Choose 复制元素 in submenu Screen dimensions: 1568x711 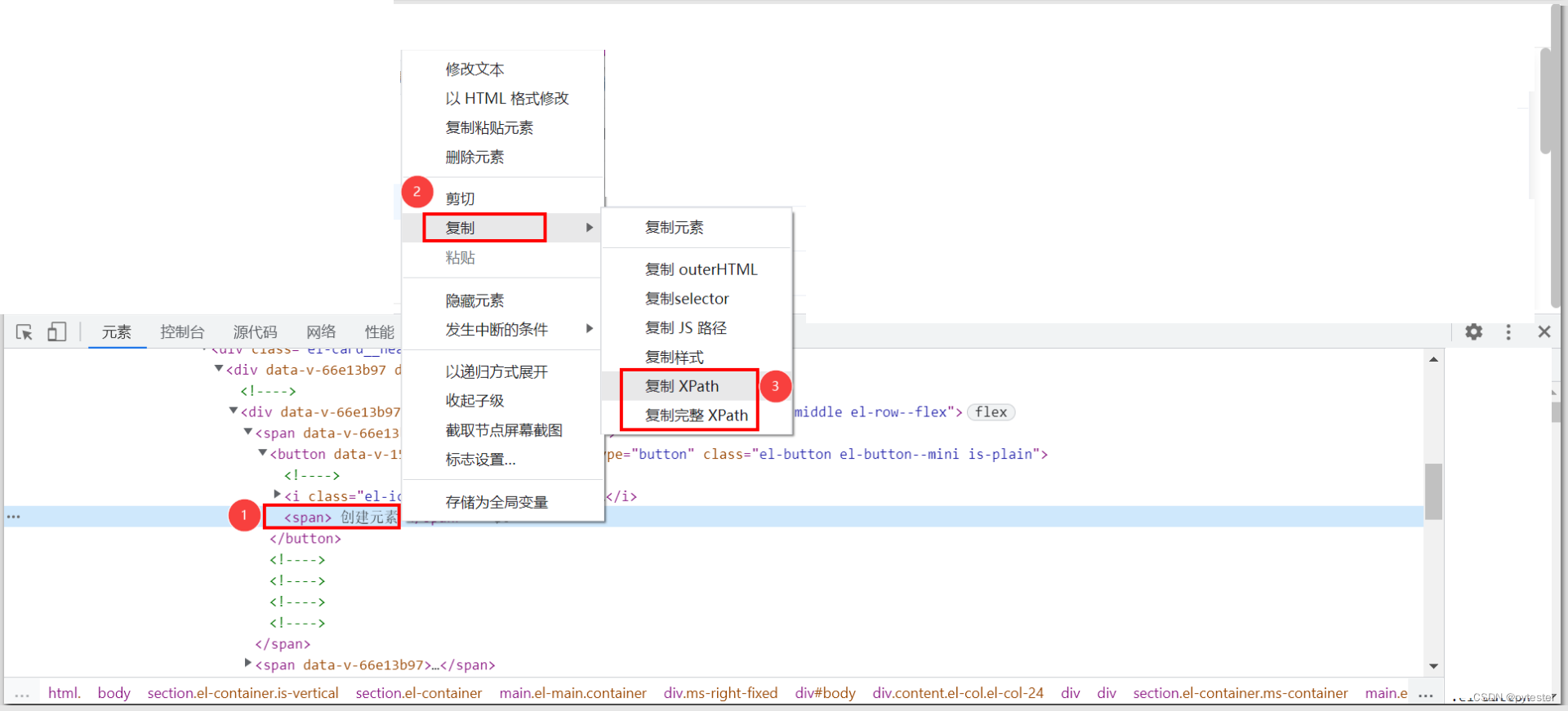click(x=697, y=228)
